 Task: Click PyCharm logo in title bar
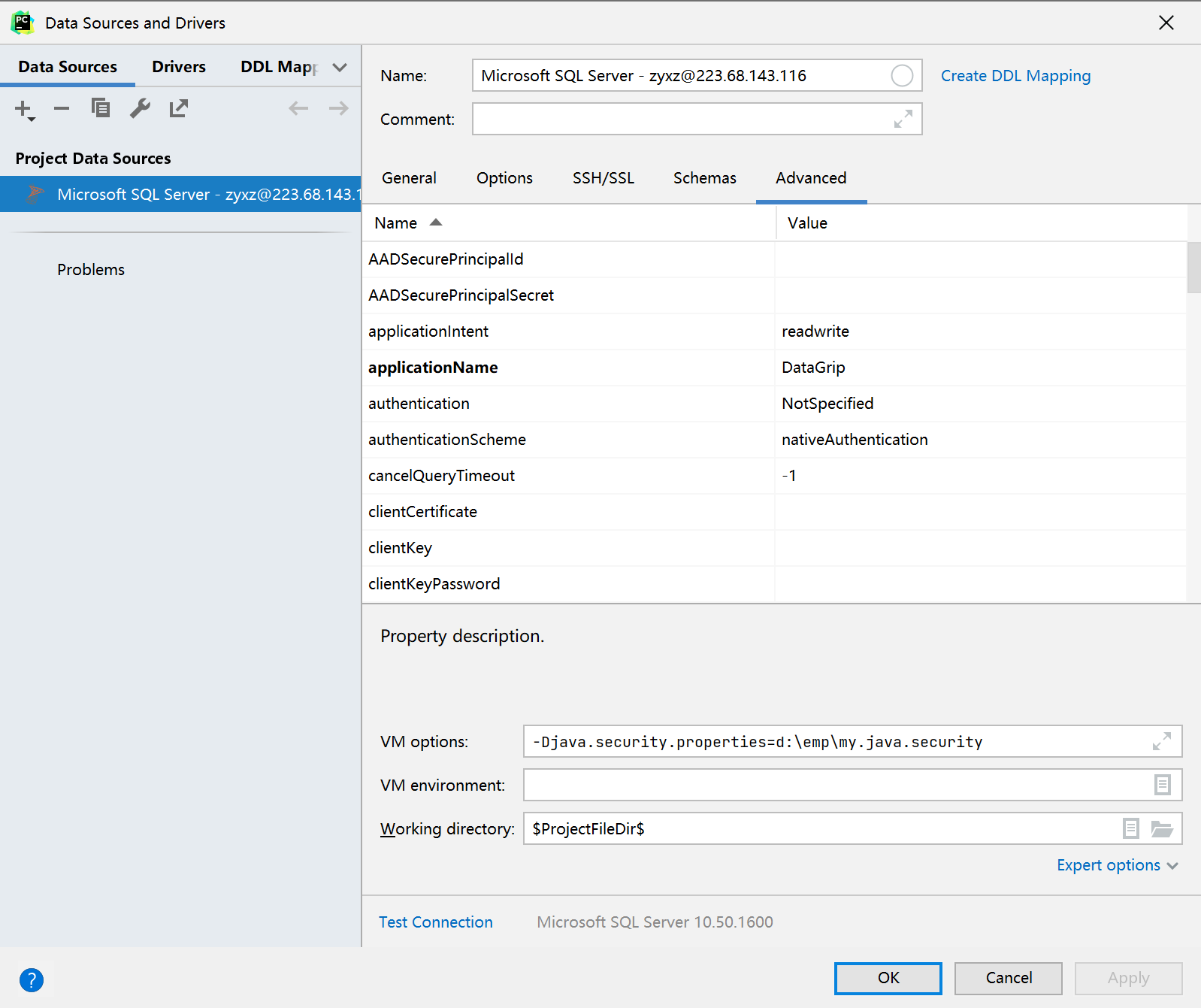(x=23, y=23)
